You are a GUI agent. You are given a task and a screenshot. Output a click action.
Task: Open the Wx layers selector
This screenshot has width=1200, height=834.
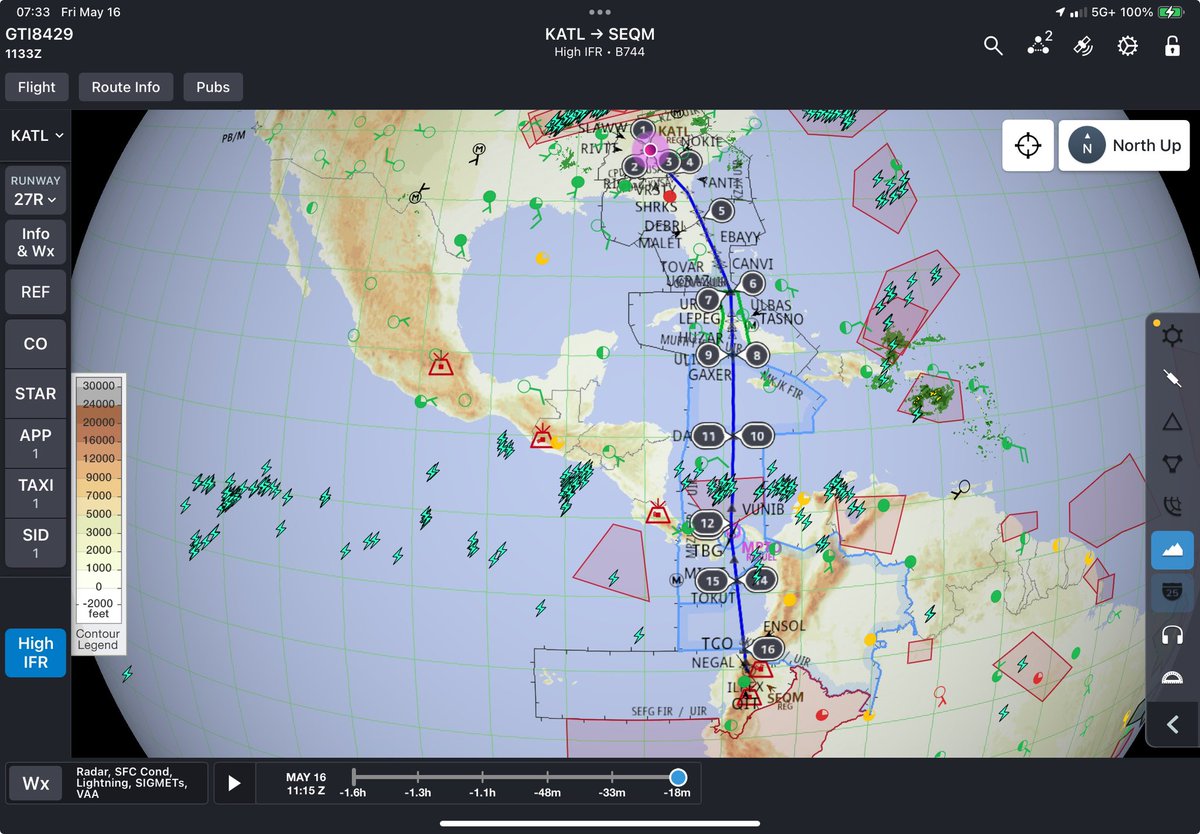pyautogui.click(x=36, y=783)
